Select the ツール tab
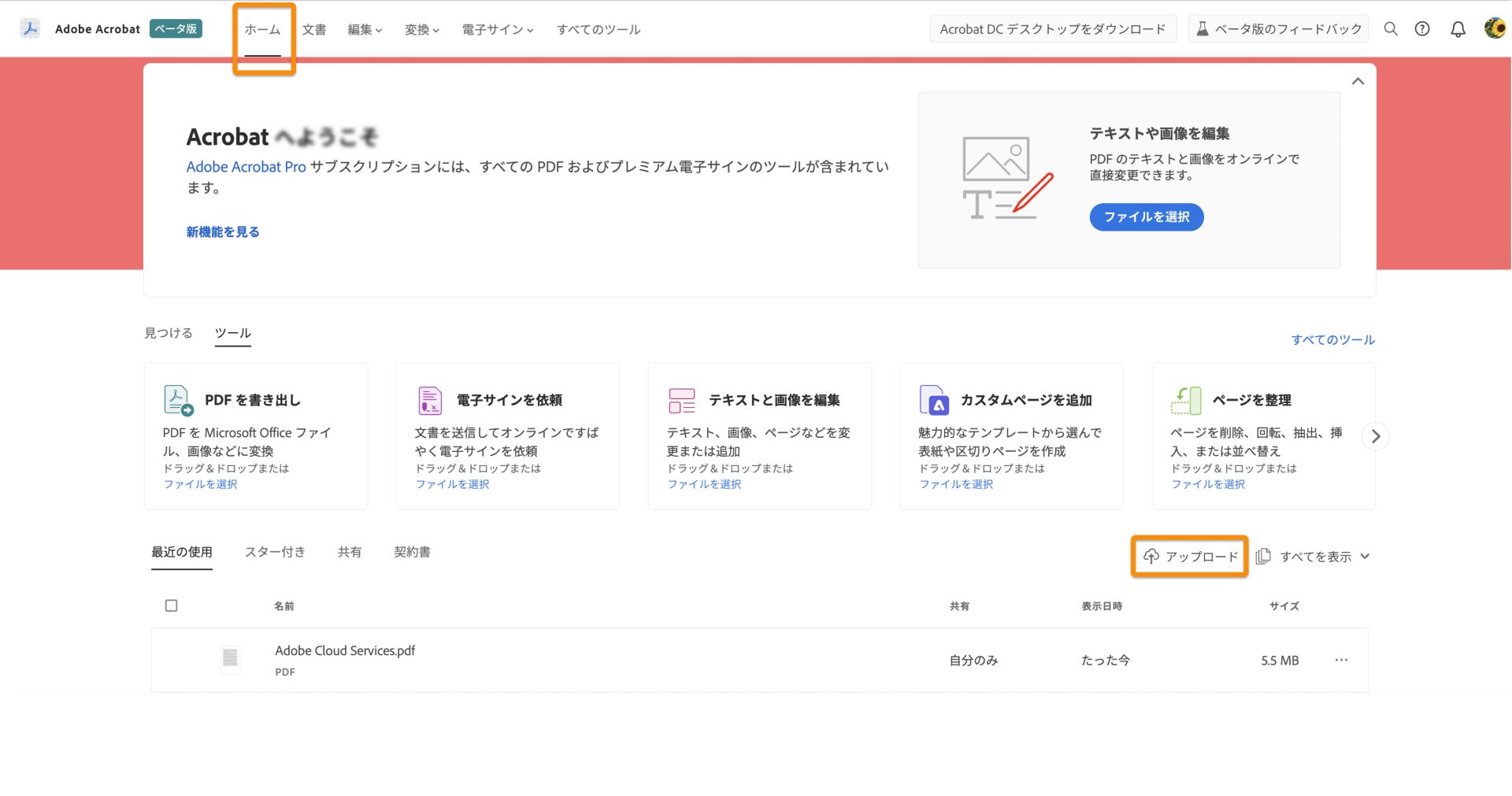The width and height of the screenshot is (1512, 796). [x=233, y=333]
